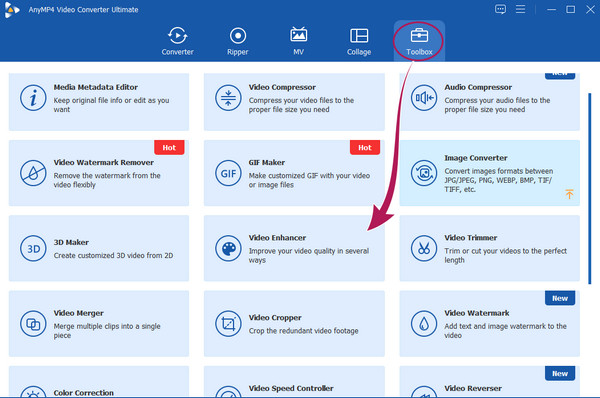Switch to the Ripper tab
600x398 pixels.
click(238, 41)
